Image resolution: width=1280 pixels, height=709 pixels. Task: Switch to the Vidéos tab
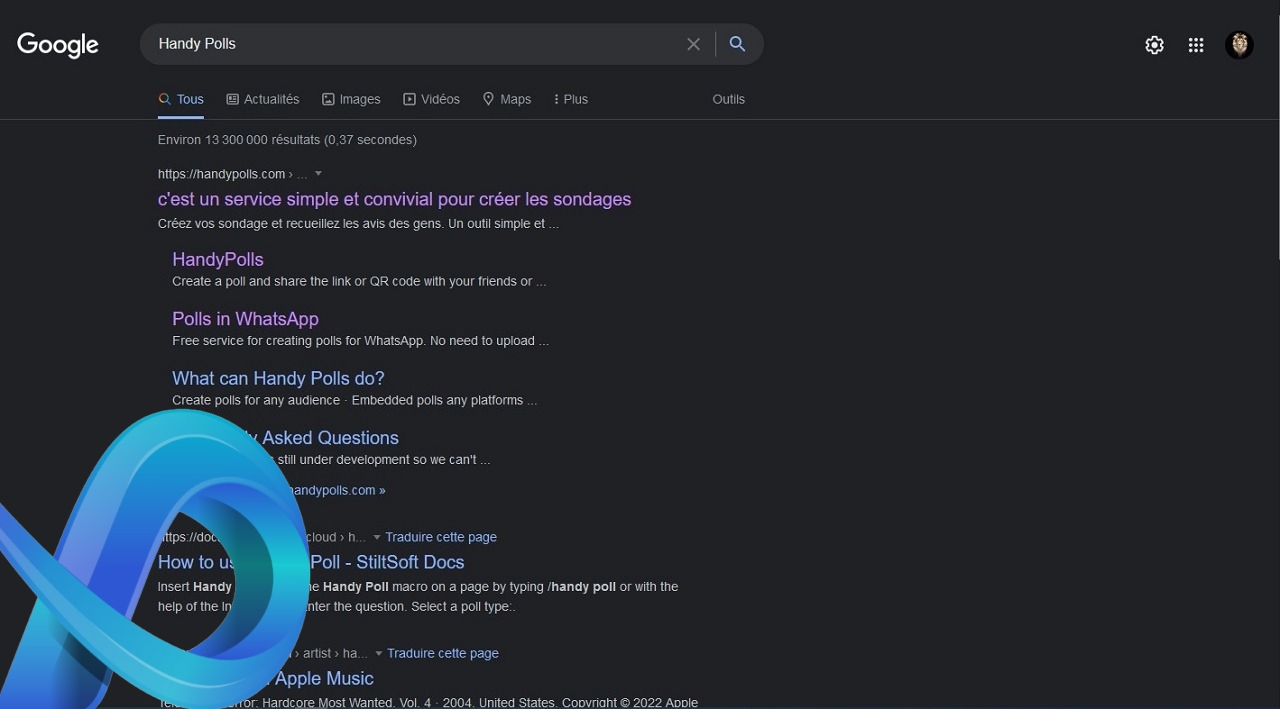(x=431, y=99)
